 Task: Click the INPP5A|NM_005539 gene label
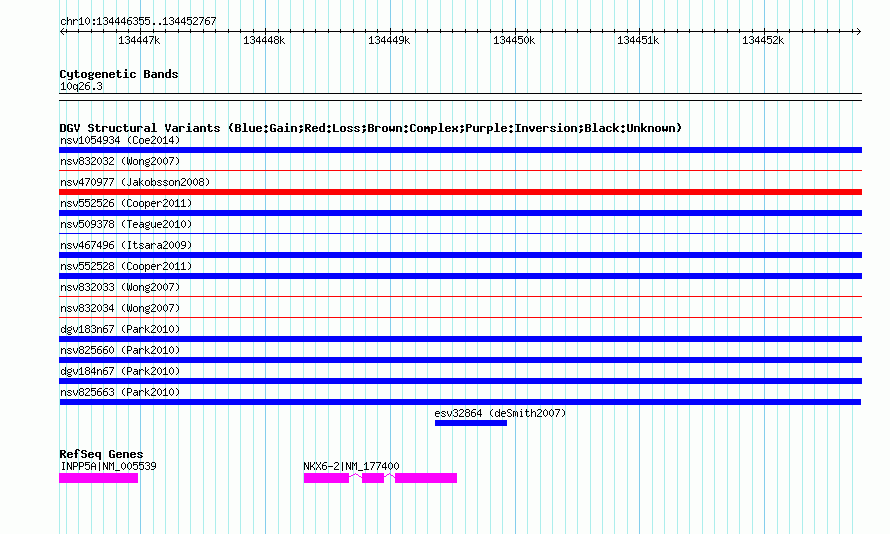tap(108, 466)
